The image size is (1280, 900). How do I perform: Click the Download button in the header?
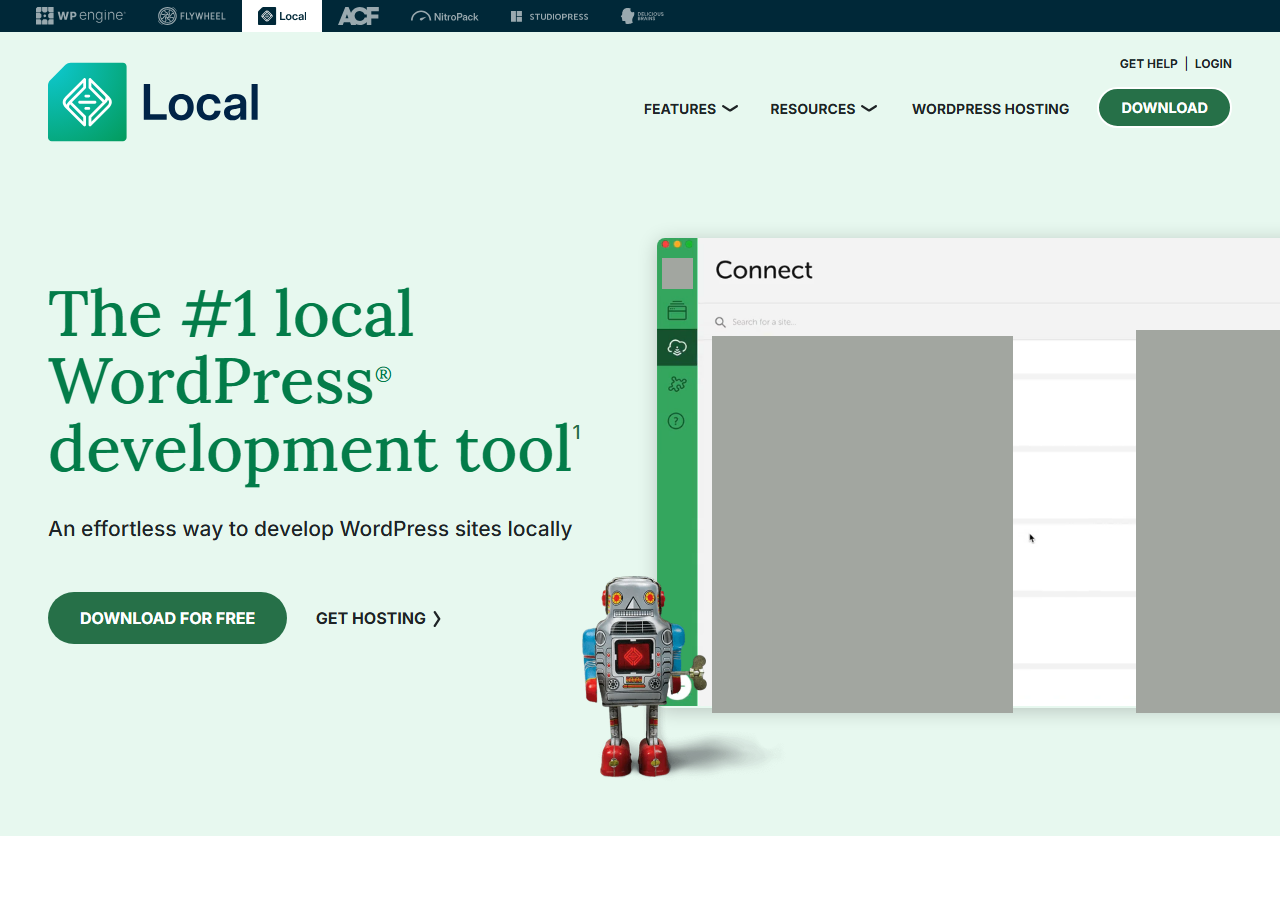[x=1164, y=108]
